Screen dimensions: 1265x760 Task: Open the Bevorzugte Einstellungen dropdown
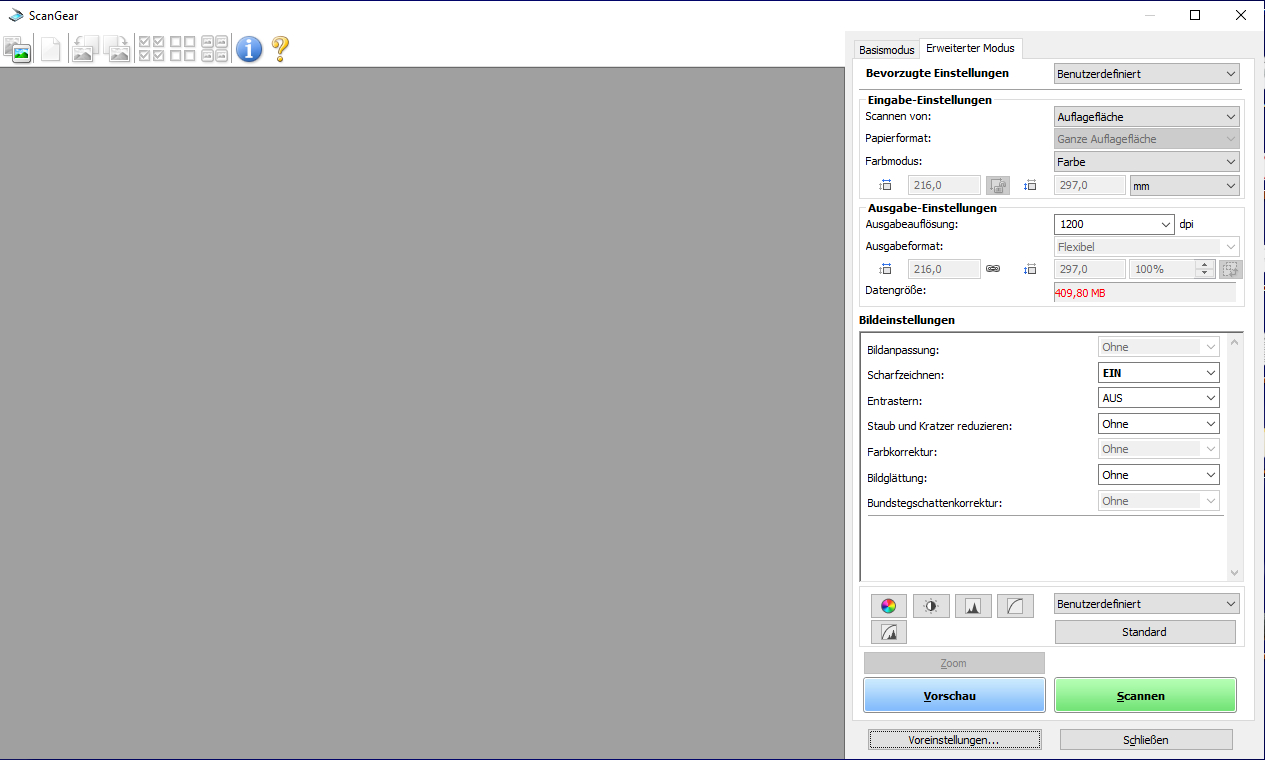pos(1147,73)
